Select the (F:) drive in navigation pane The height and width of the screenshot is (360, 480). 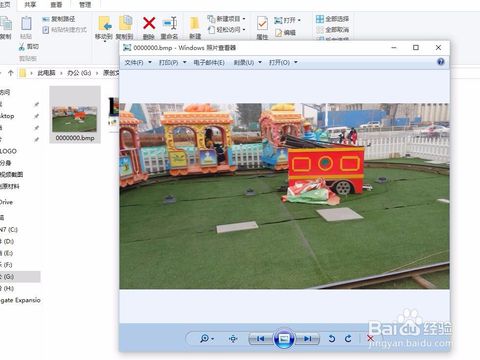7,265
